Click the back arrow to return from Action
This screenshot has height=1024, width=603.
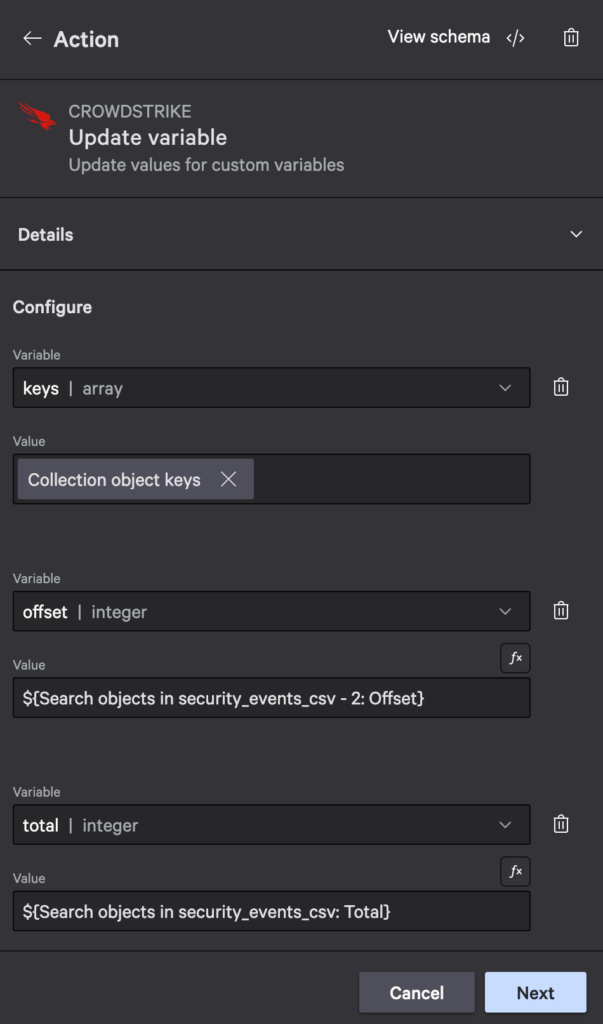pos(31,40)
